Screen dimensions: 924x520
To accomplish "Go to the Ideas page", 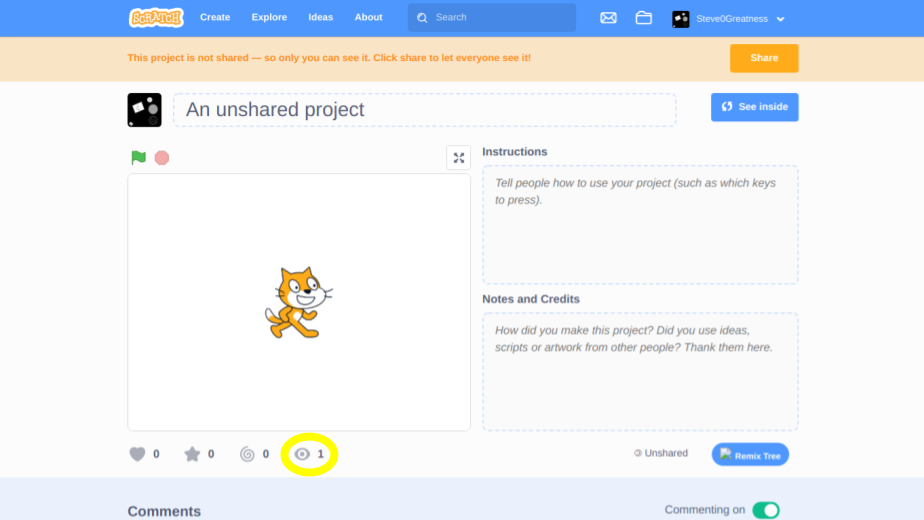I will click(x=321, y=18).
